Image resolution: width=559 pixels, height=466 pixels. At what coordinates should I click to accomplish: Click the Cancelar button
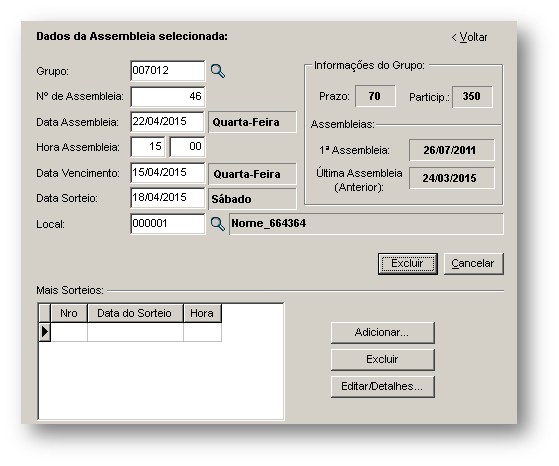[473, 264]
